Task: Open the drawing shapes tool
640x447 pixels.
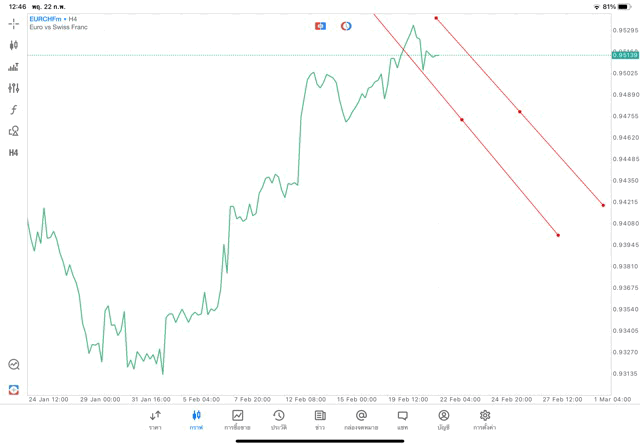Action: click(14, 131)
